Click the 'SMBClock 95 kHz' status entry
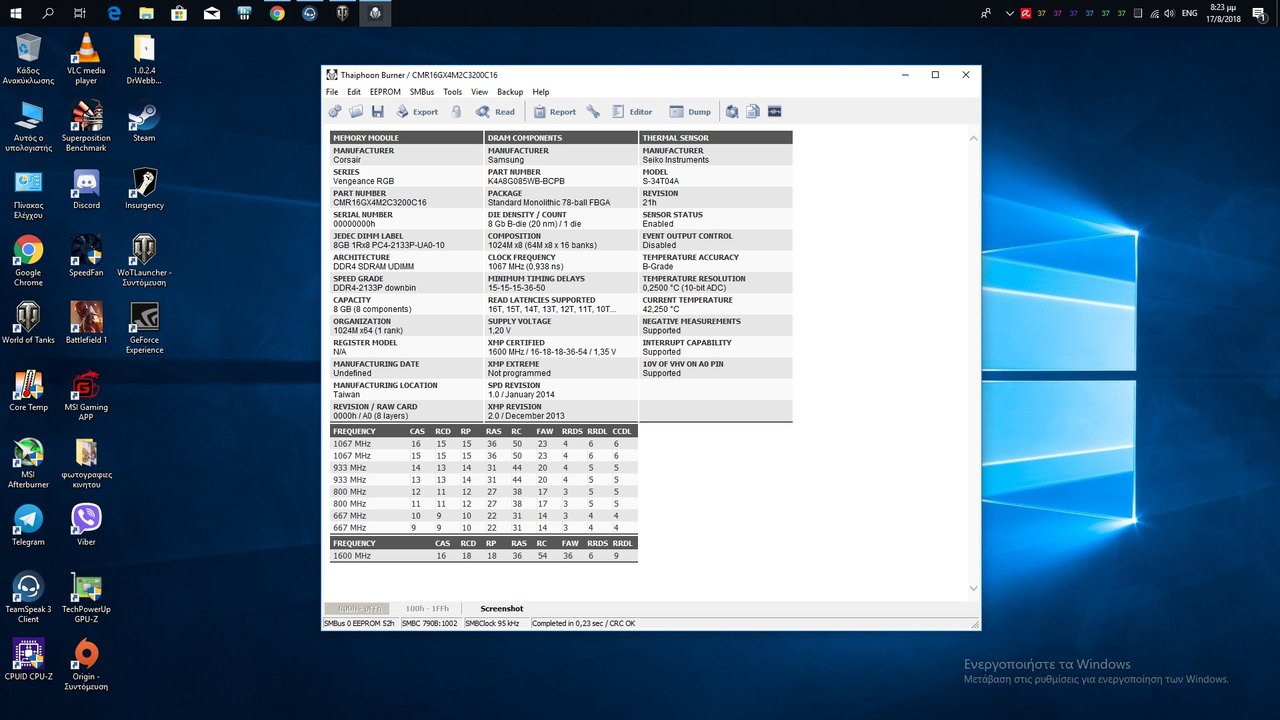This screenshot has height=720, width=1280. (490, 623)
